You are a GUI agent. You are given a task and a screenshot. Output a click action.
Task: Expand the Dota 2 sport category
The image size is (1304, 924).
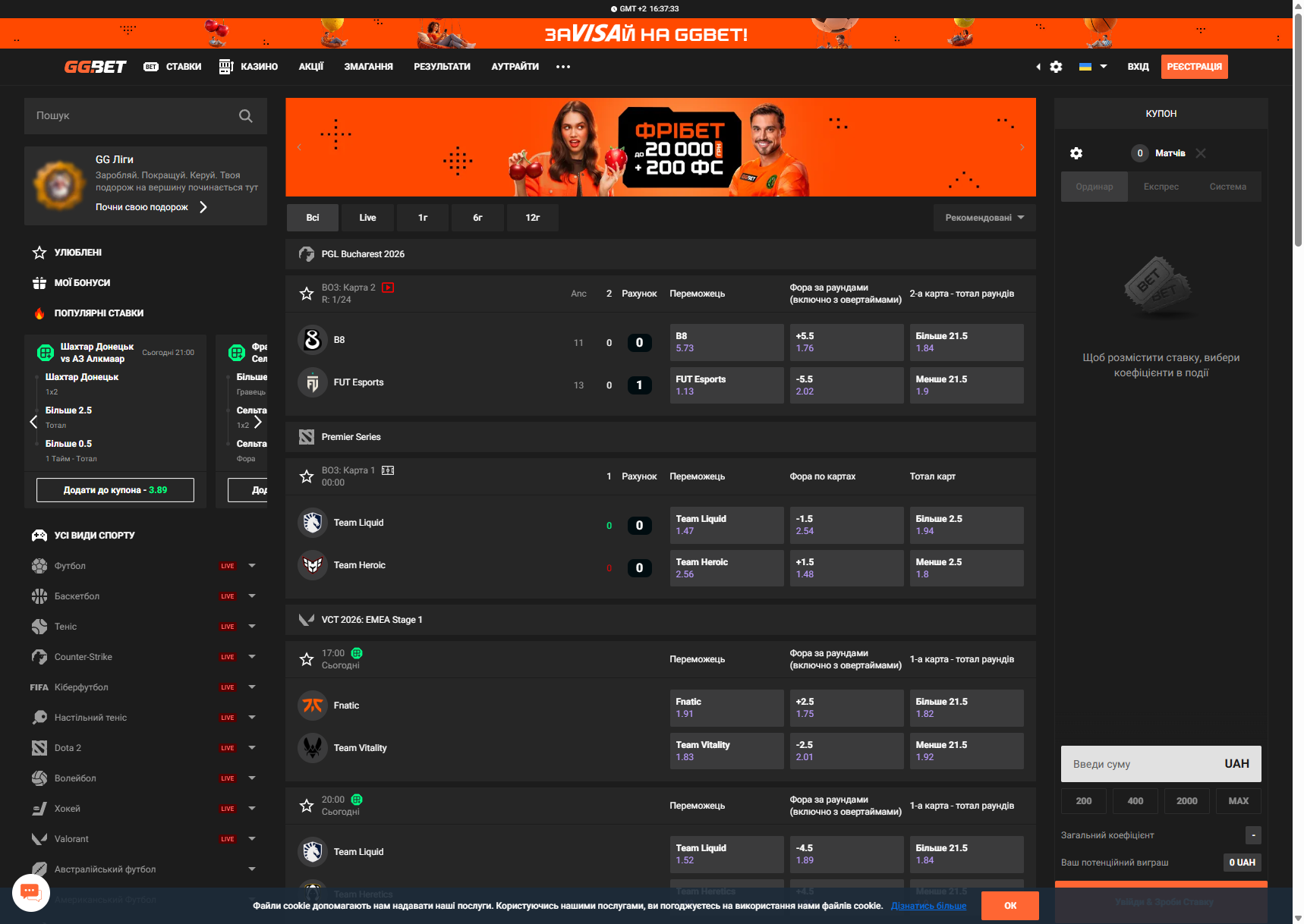point(252,748)
